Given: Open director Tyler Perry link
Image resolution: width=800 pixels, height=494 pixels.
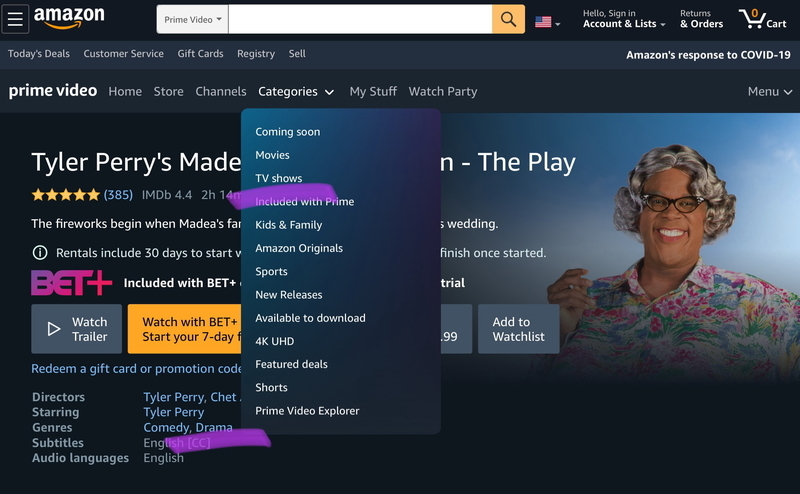Looking at the screenshot, I should [x=174, y=397].
